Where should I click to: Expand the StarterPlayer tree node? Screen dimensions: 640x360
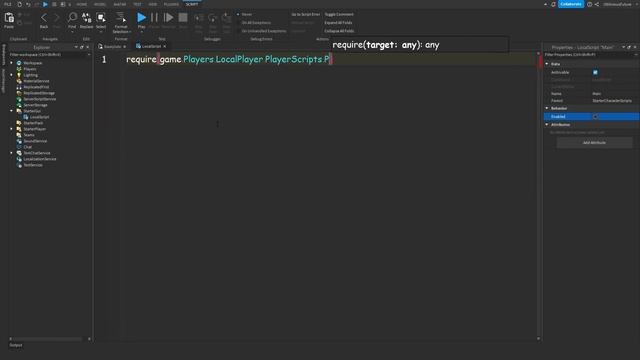point(11,129)
